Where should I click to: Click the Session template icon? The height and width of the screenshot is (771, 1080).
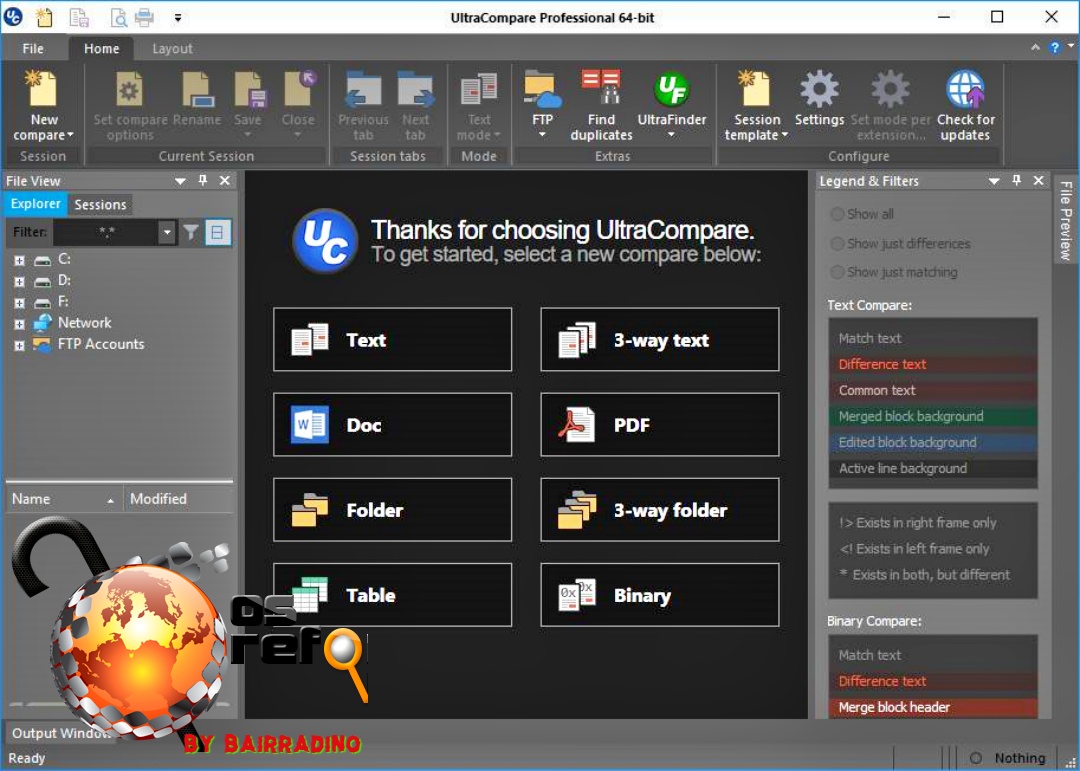click(x=755, y=90)
